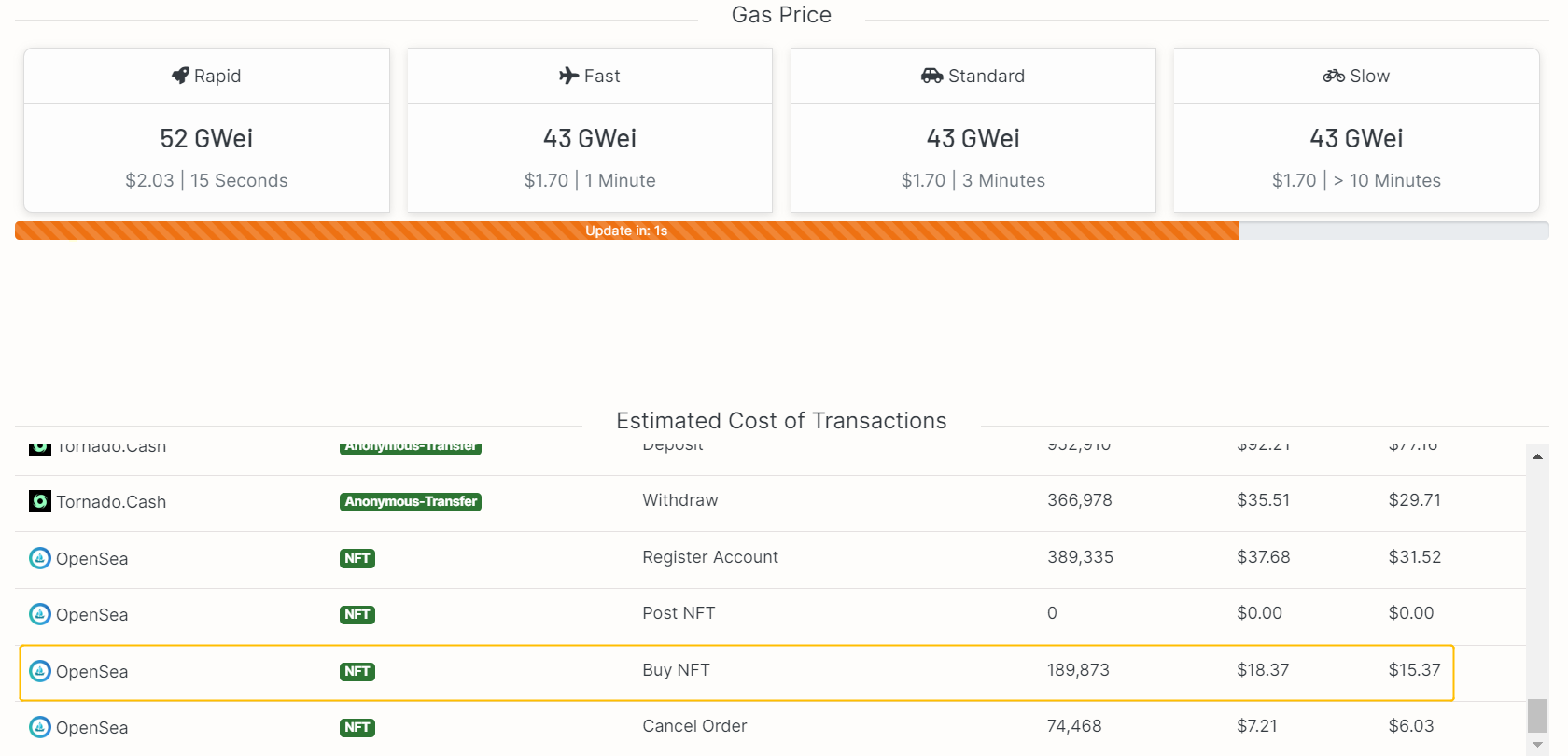This screenshot has width=1568, height=756.
Task: Click the gas value 189,873
Action: click(1078, 670)
